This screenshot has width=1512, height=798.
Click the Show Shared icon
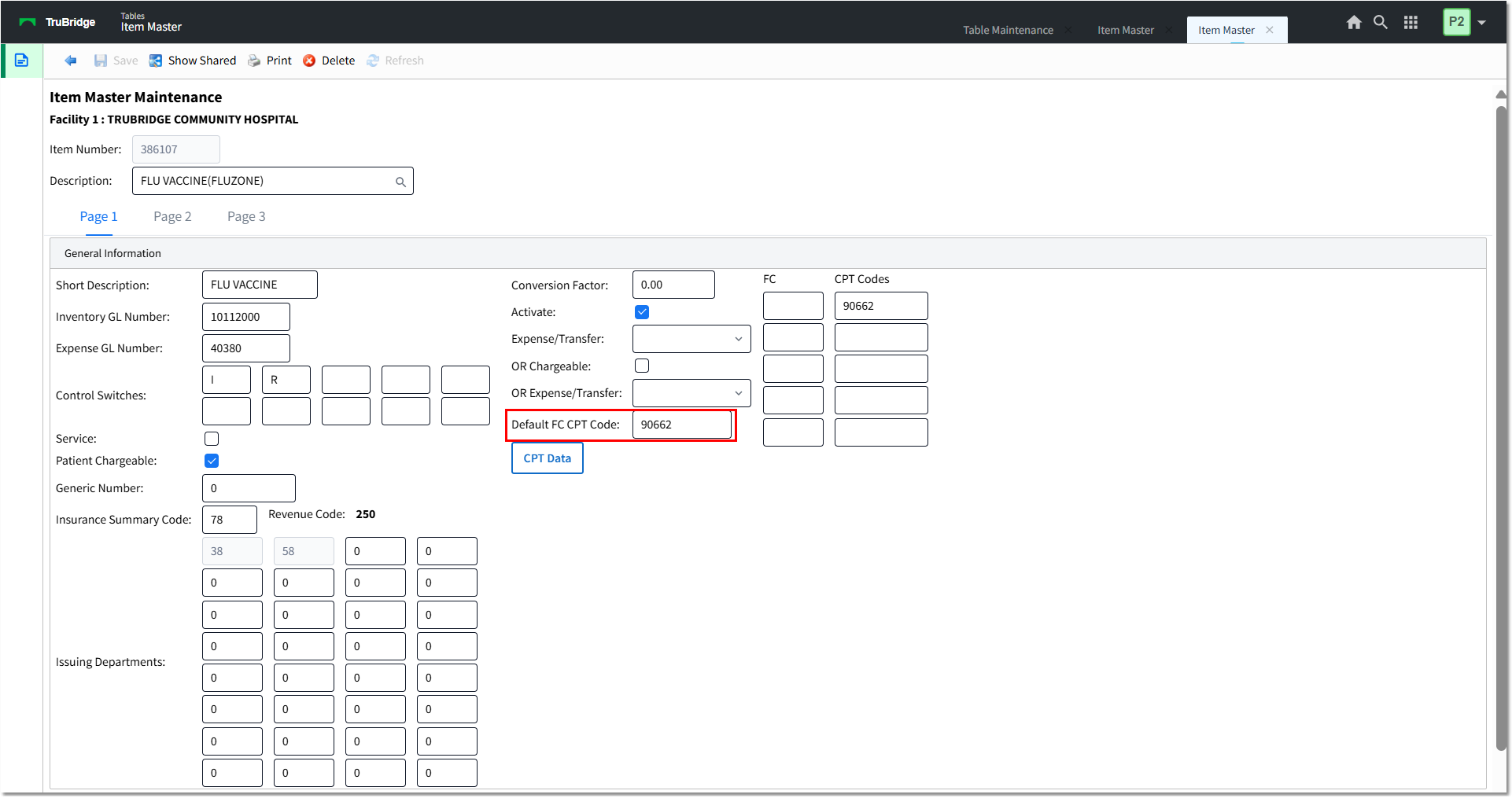pos(156,61)
